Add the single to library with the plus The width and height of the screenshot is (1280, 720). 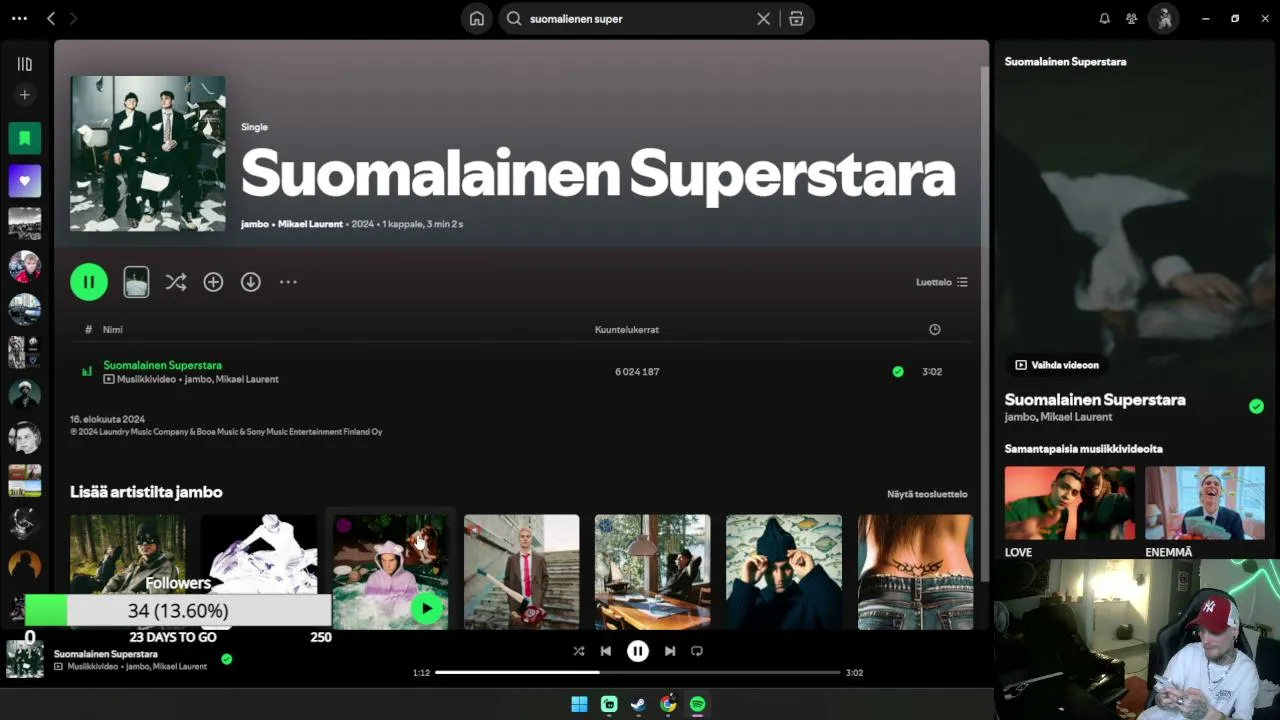point(213,282)
